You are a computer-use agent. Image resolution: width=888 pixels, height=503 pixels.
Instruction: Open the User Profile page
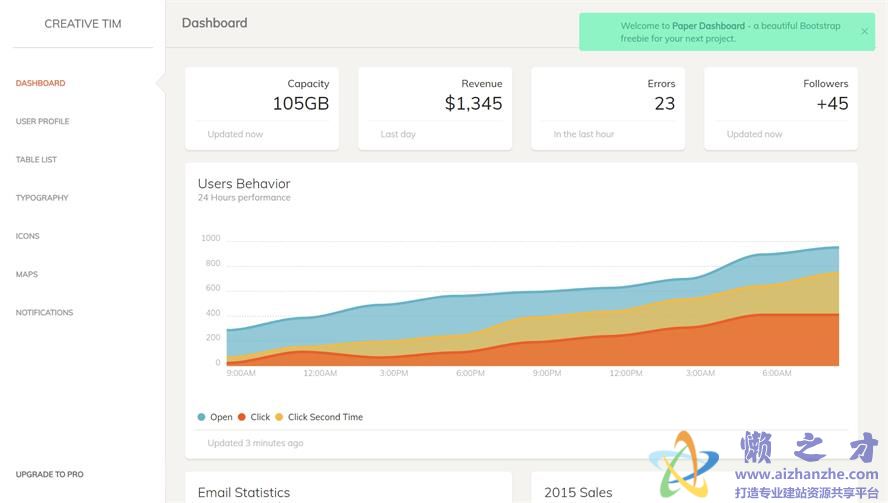(43, 121)
